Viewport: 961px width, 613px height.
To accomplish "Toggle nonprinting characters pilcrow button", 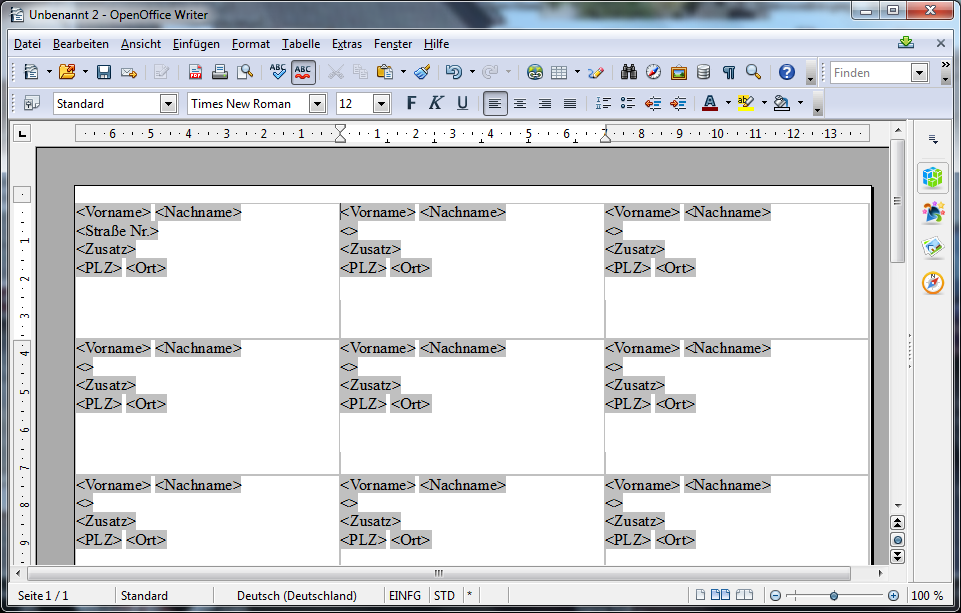I will [729, 72].
